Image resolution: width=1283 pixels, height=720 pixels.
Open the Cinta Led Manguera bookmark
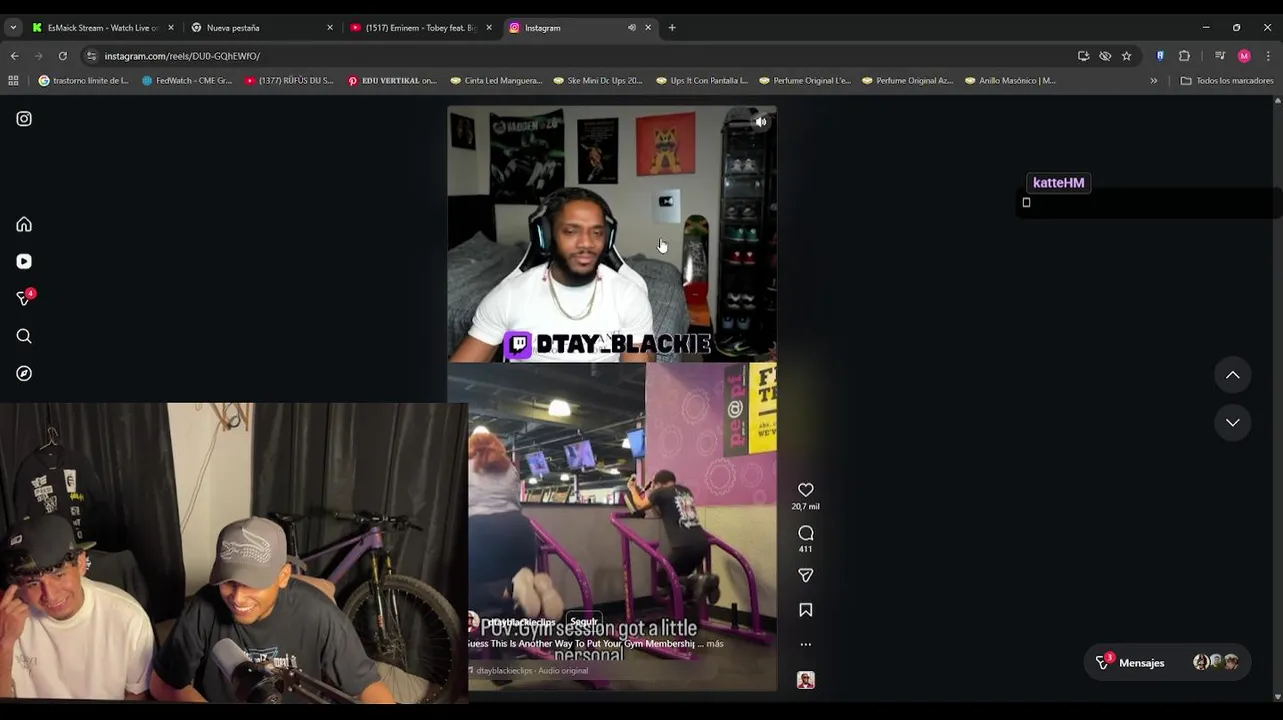[496, 81]
